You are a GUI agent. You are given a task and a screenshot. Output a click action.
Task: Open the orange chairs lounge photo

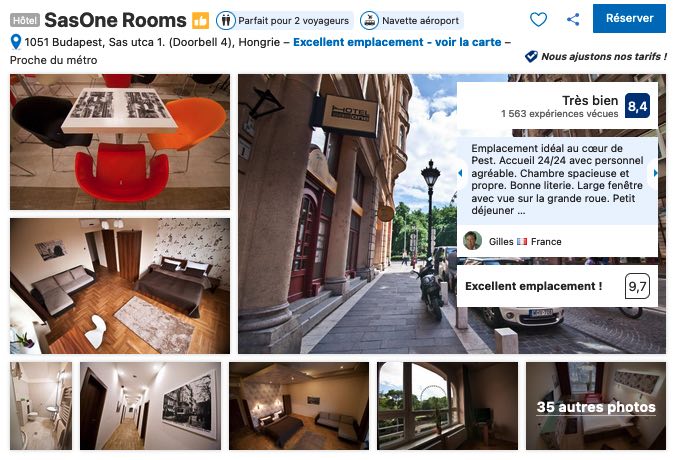[x=120, y=142]
